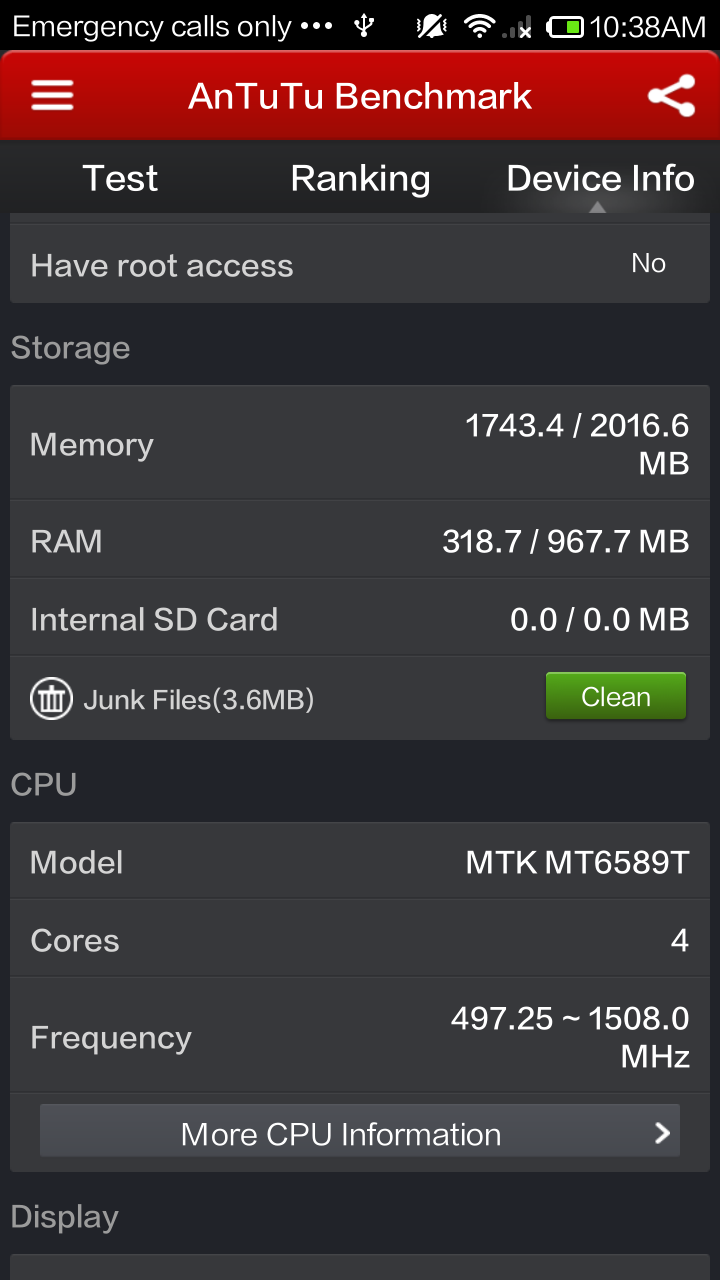The height and width of the screenshot is (1280, 720).
Task: Tap the CPU Model MTK MT6589T row
Action: tap(360, 861)
